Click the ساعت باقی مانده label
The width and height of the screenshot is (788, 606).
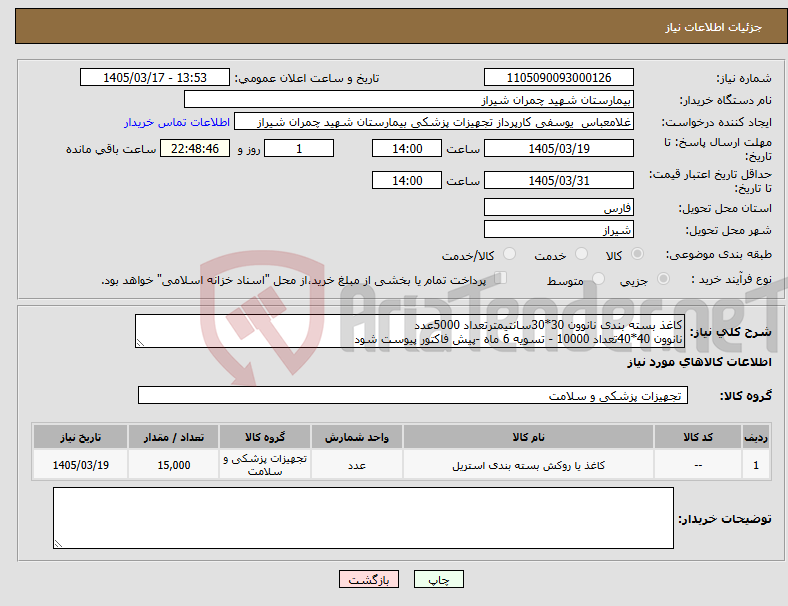coord(111,150)
